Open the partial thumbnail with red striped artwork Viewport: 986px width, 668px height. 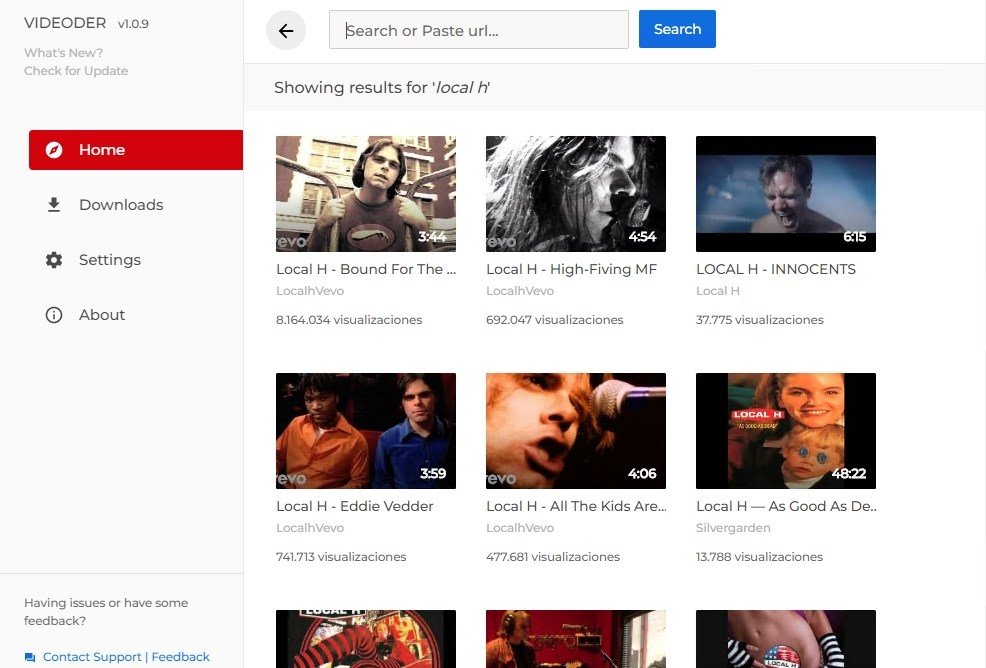pyautogui.click(x=366, y=639)
